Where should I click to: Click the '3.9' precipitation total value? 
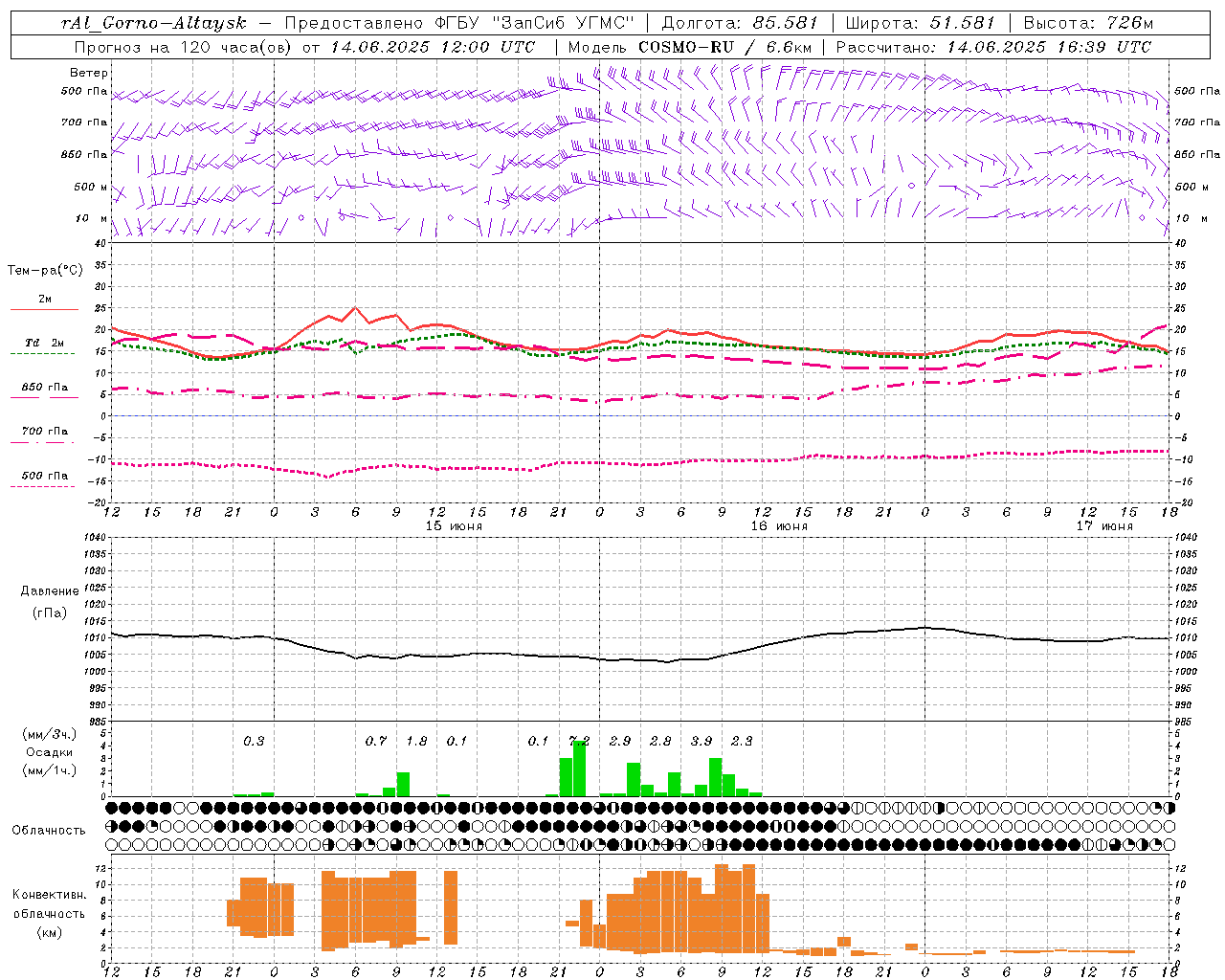pyautogui.click(x=702, y=741)
